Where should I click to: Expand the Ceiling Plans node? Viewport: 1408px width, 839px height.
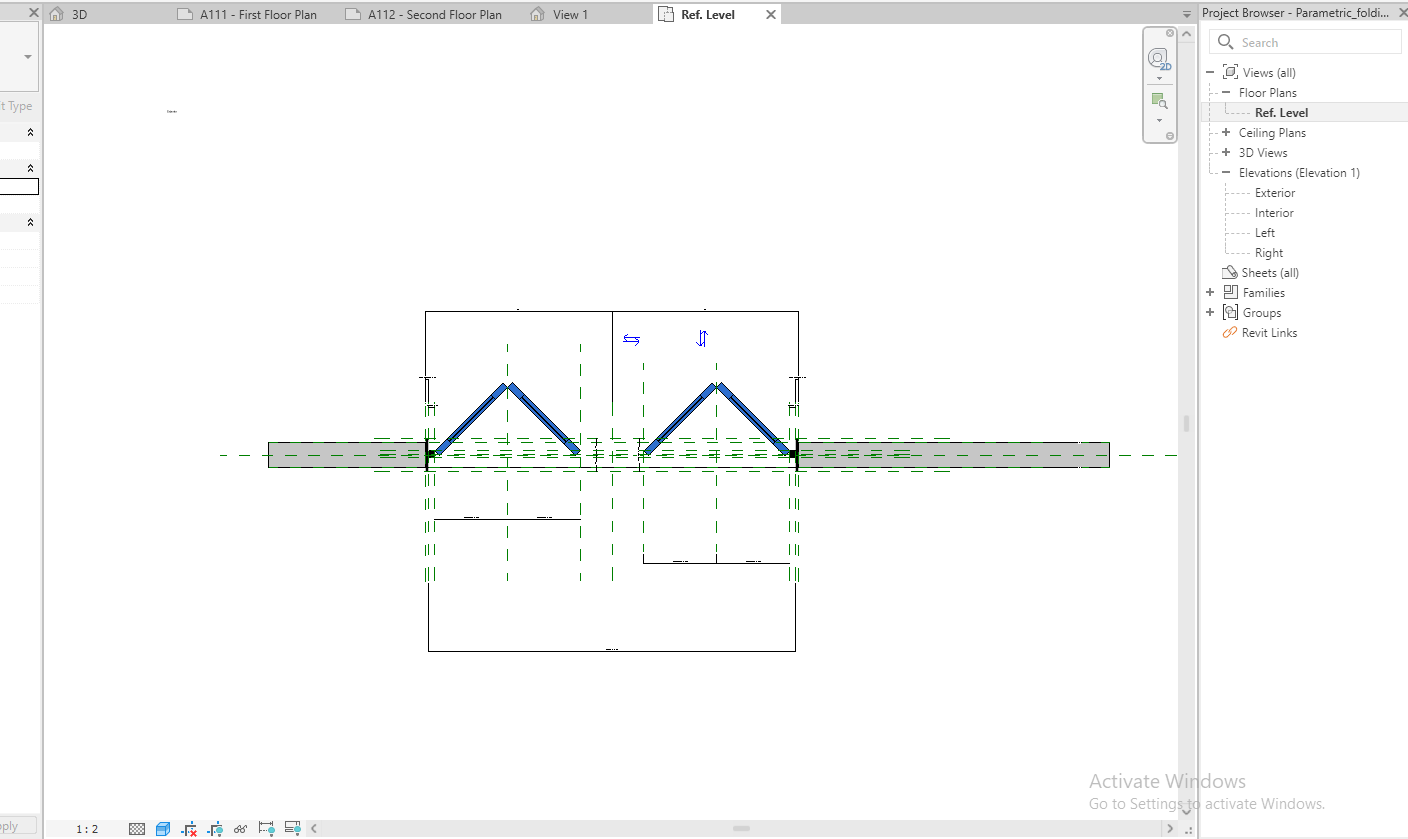pos(1226,132)
